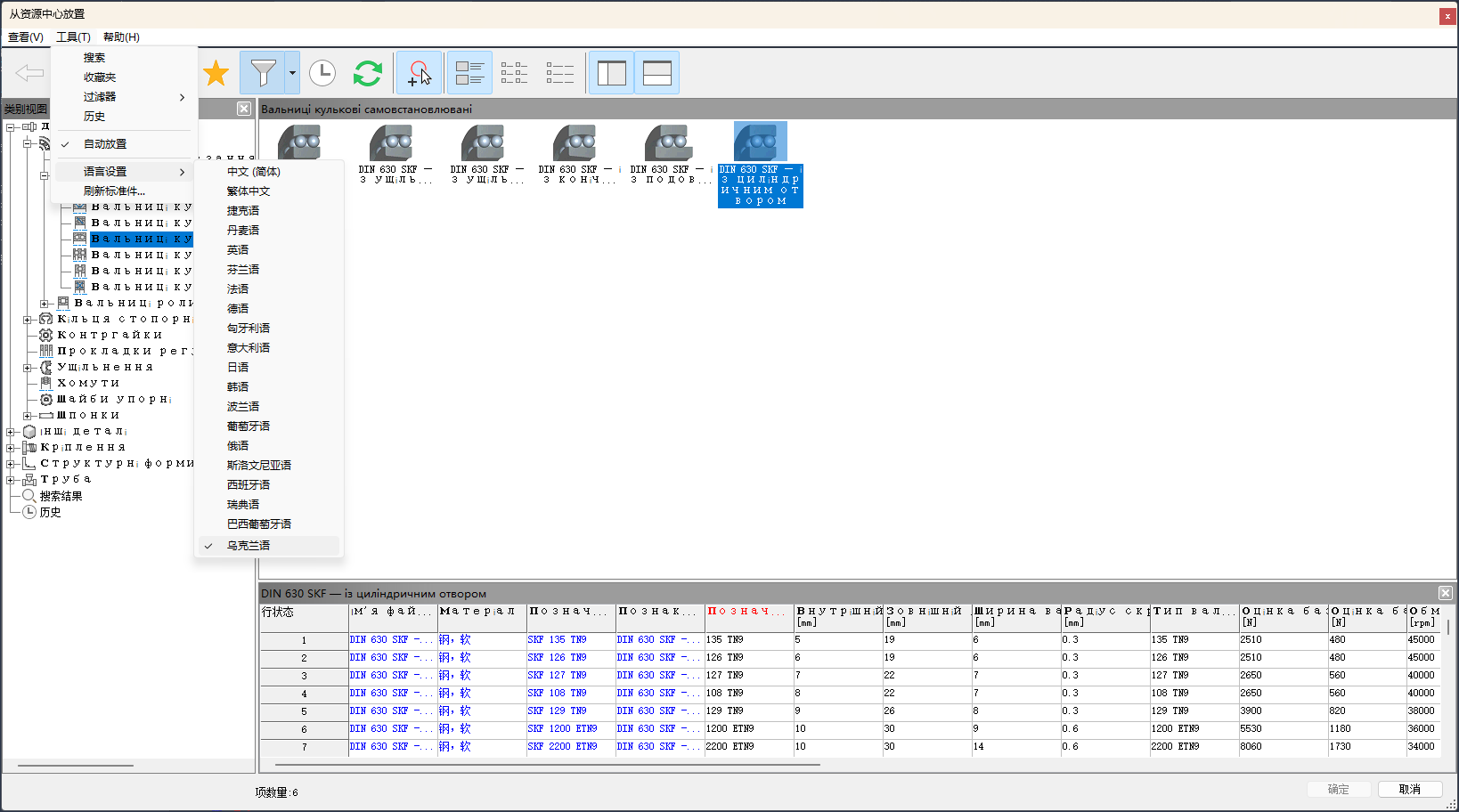
Task: Switch to thumbnail-with-details view icon
Action: pyautogui.click(x=469, y=73)
